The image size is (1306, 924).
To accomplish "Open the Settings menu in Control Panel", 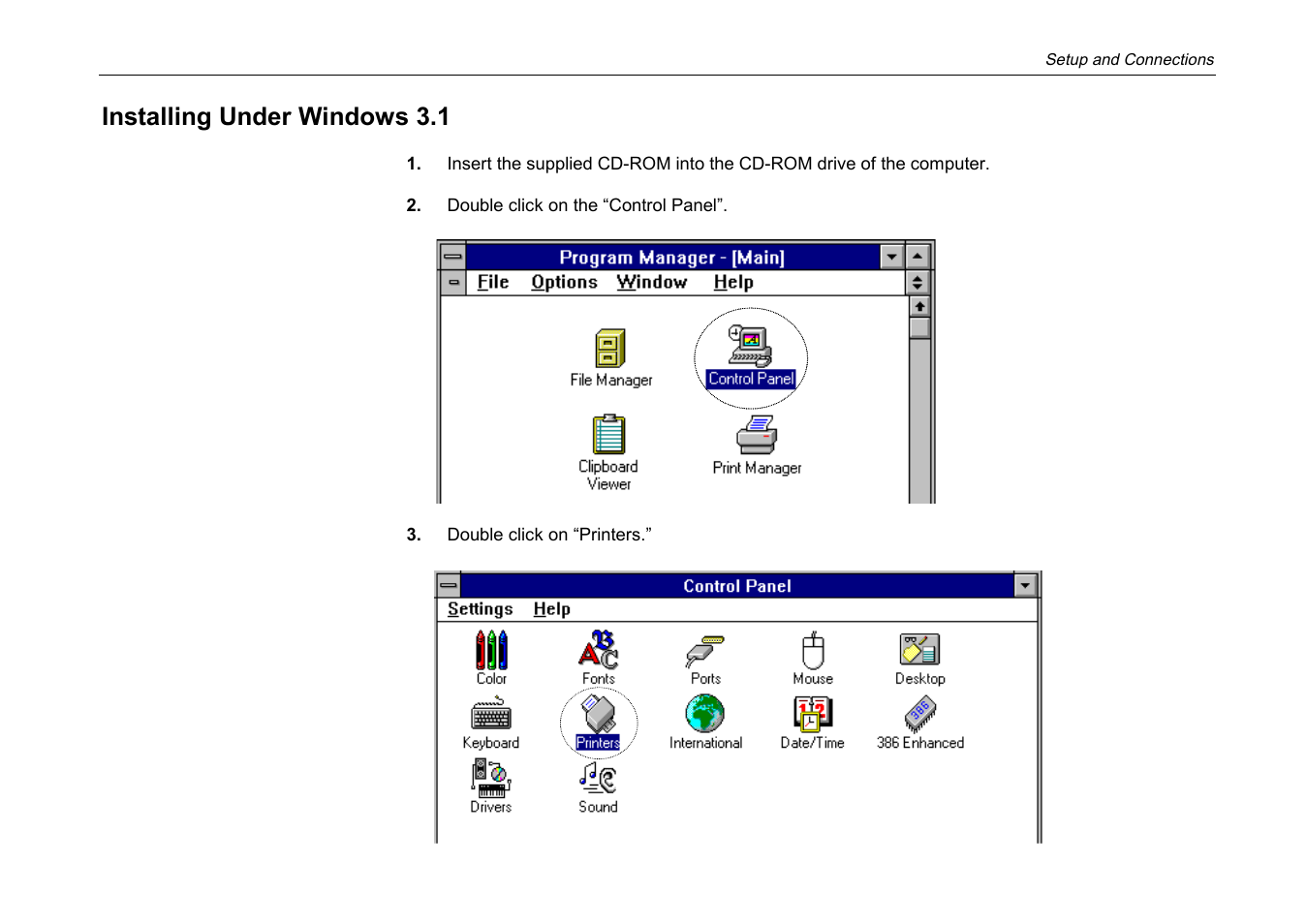I will (x=480, y=609).
